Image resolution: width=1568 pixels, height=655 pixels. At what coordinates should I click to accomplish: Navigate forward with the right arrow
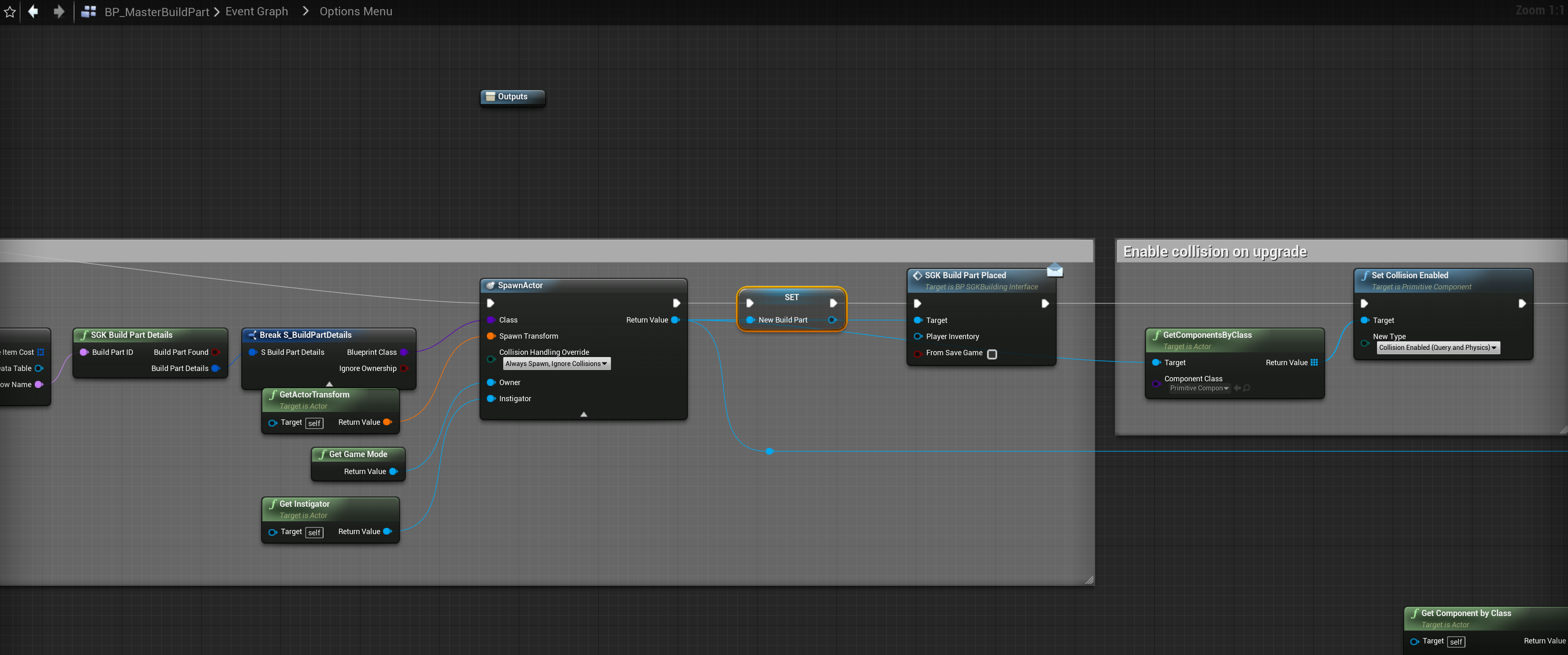[x=58, y=12]
